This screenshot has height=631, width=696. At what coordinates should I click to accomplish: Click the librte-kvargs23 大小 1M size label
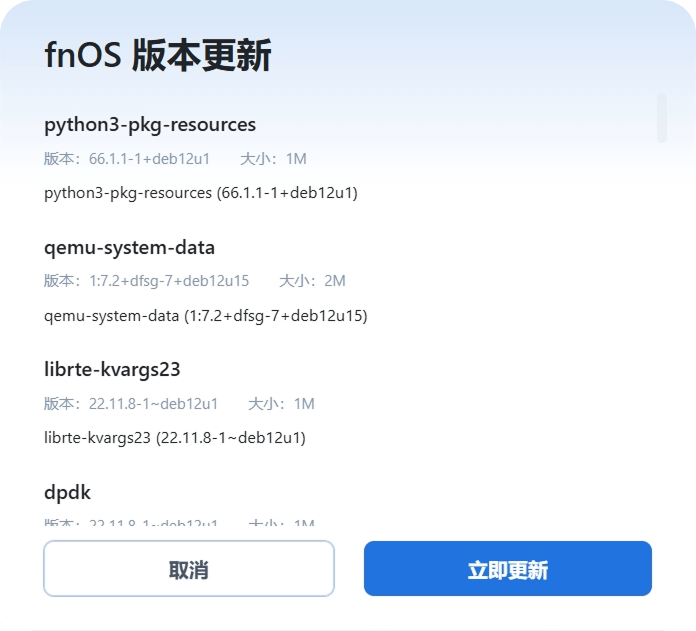coord(281,404)
